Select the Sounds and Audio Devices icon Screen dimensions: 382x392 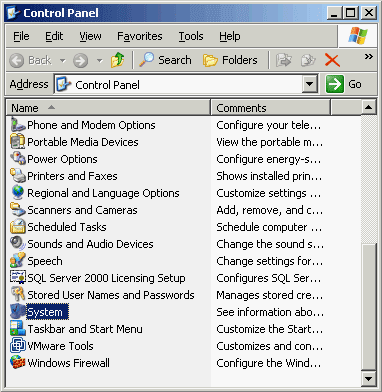click(x=18, y=244)
